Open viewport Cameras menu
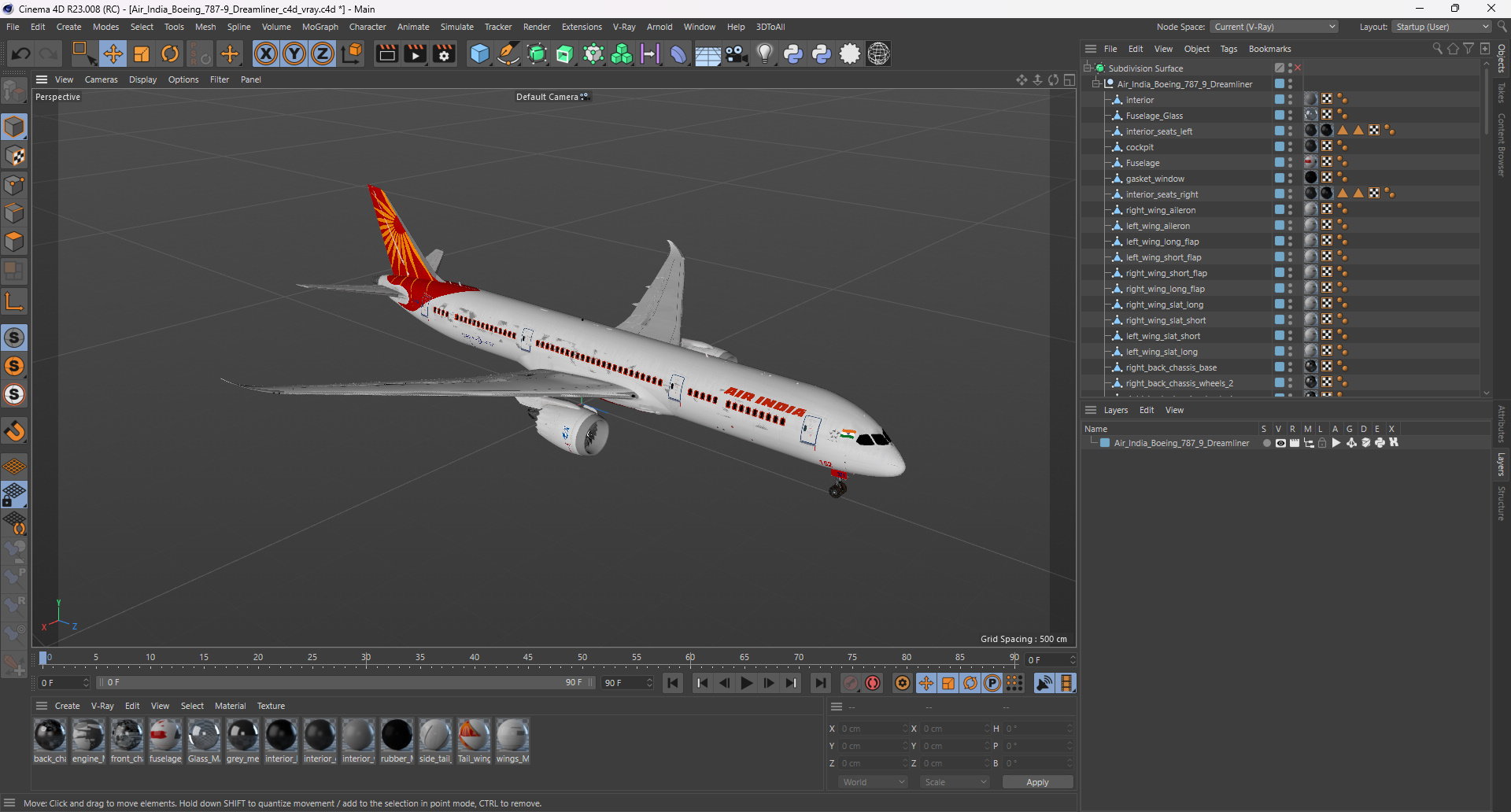The width and height of the screenshot is (1511, 812). [101, 79]
